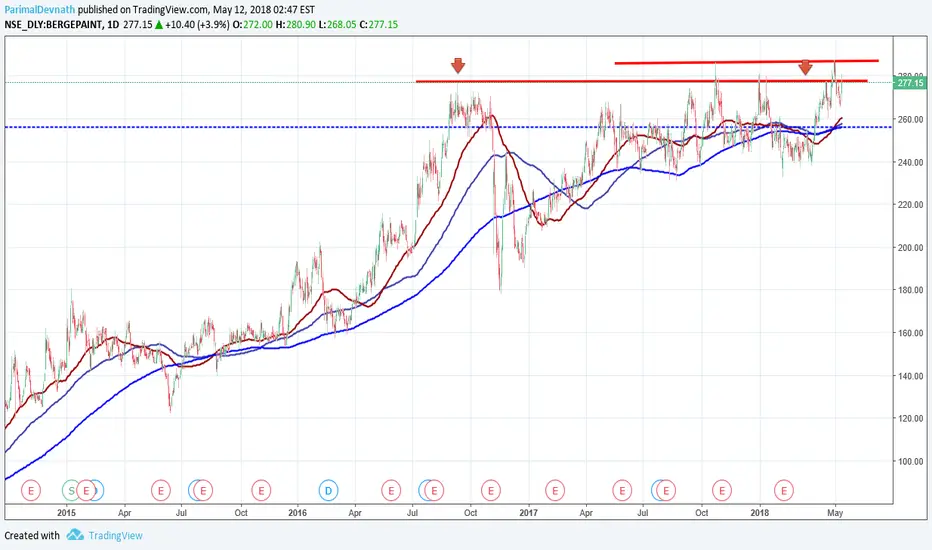This screenshot has width=932, height=550.
Task: Open the first earnings E marker at far left
Action: click(31, 491)
